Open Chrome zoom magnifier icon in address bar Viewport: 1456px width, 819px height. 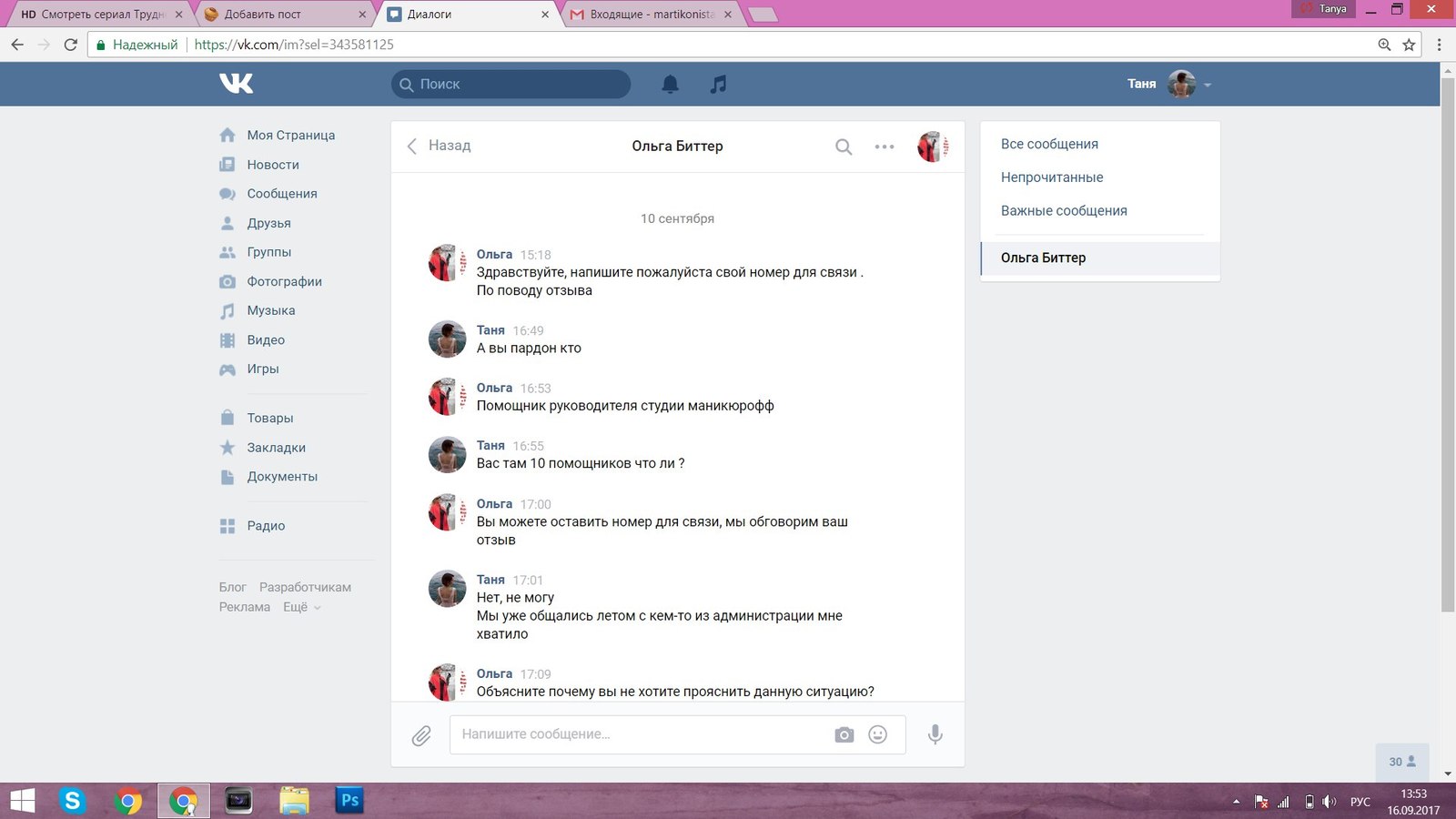[1384, 45]
